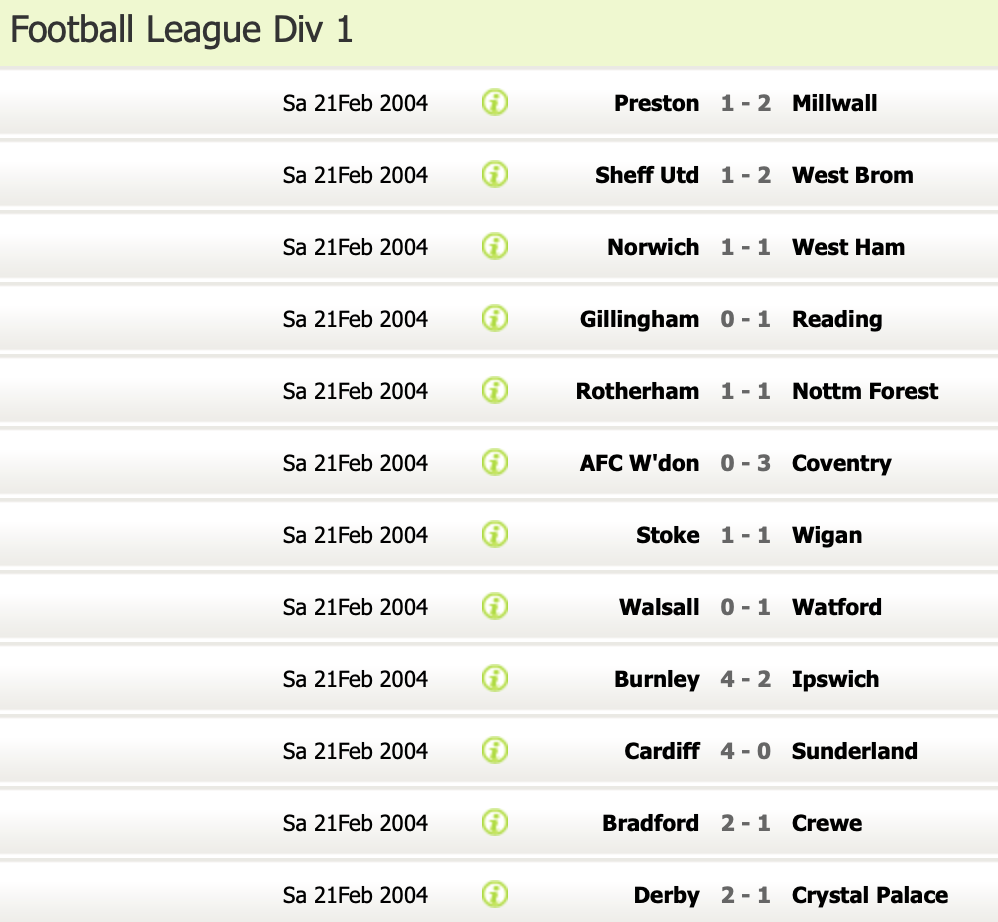Click the Football League Div 1 header
998x922 pixels.
(182, 31)
